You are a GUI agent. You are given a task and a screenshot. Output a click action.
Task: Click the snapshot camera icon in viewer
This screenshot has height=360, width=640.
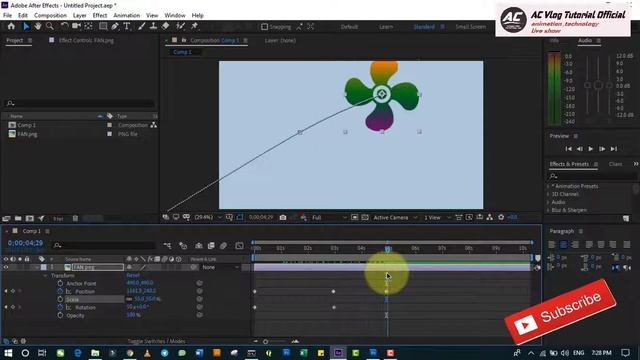(283, 218)
